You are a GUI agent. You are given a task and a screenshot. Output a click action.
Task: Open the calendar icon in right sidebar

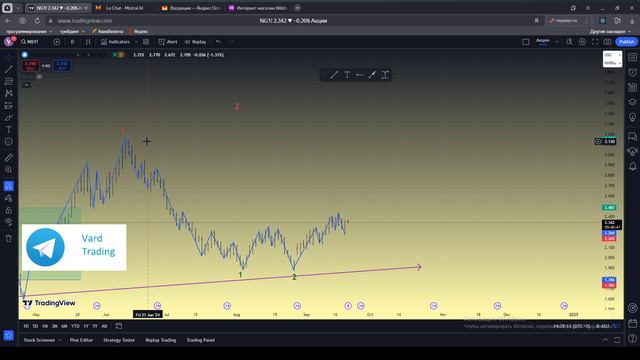633,323
